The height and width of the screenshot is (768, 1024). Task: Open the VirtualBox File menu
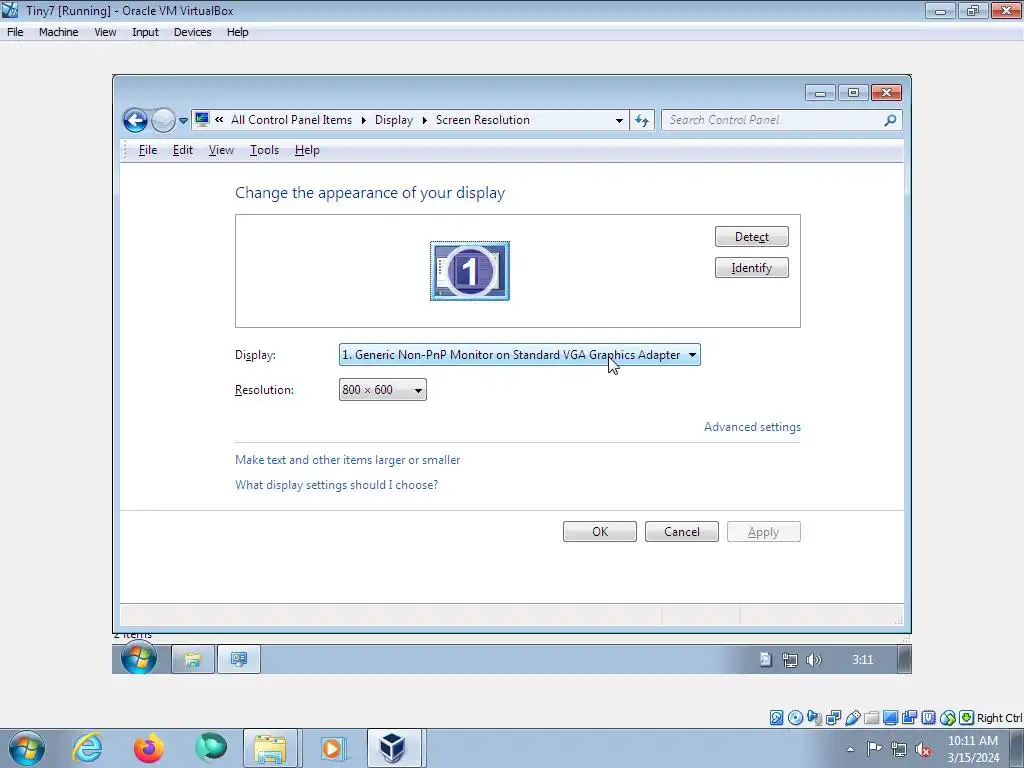pyautogui.click(x=15, y=32)
